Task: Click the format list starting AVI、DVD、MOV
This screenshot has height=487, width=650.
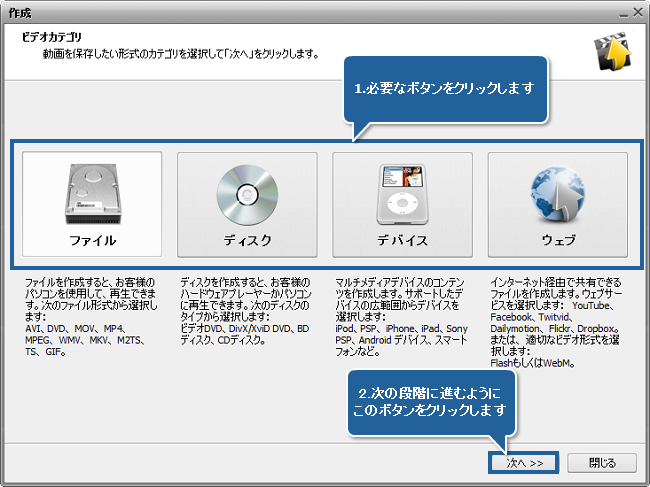Action: point(85,340)
